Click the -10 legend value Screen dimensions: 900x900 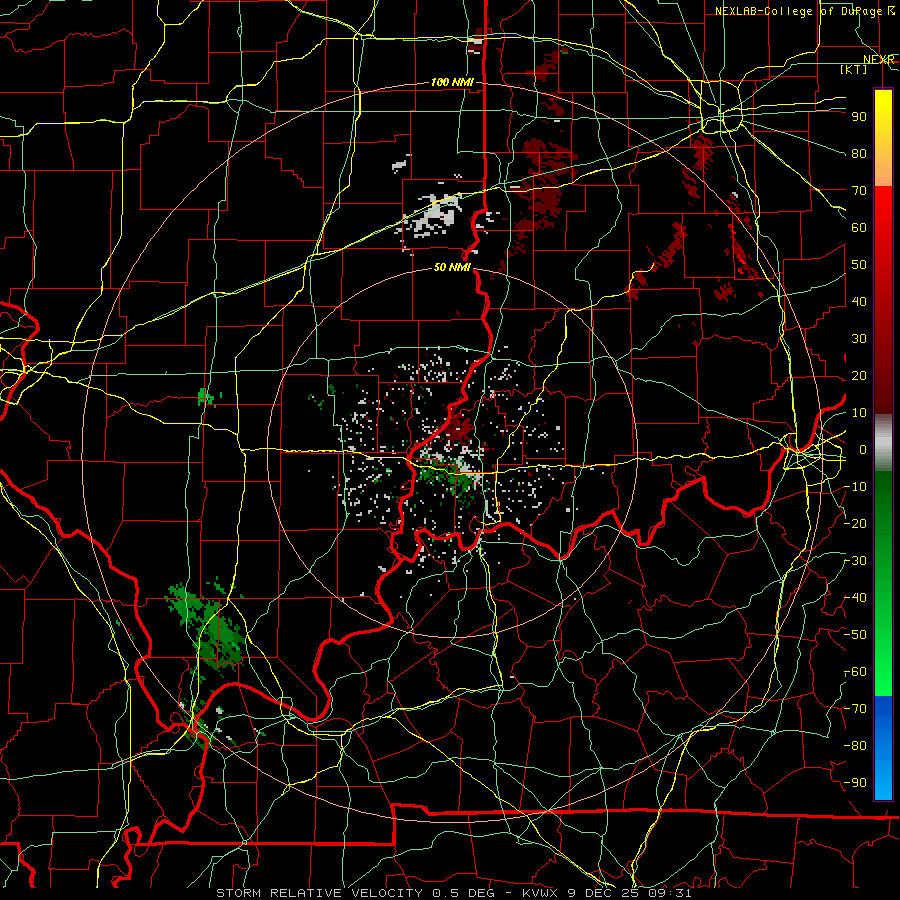pos(856,487)
